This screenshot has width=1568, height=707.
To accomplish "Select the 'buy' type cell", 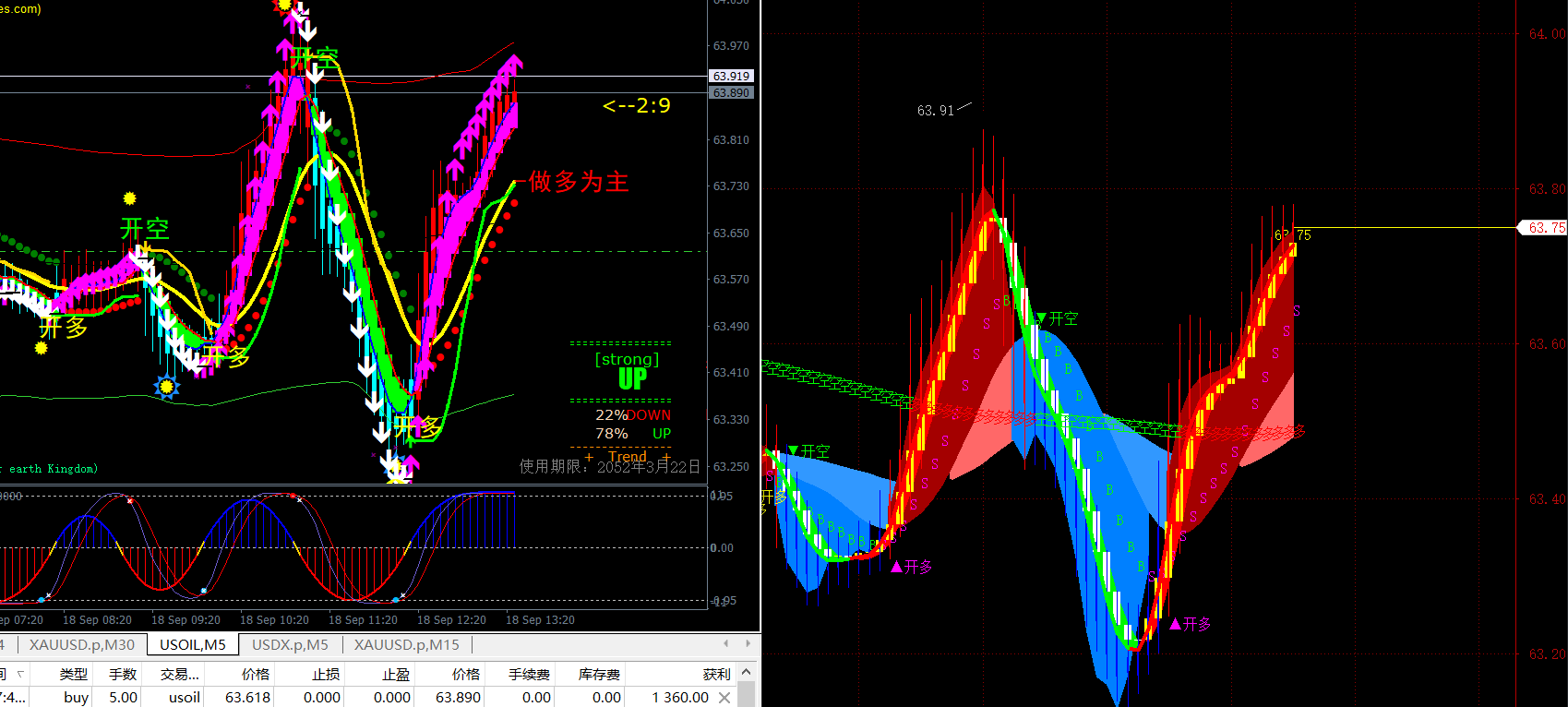I will [x=77, y=697].
